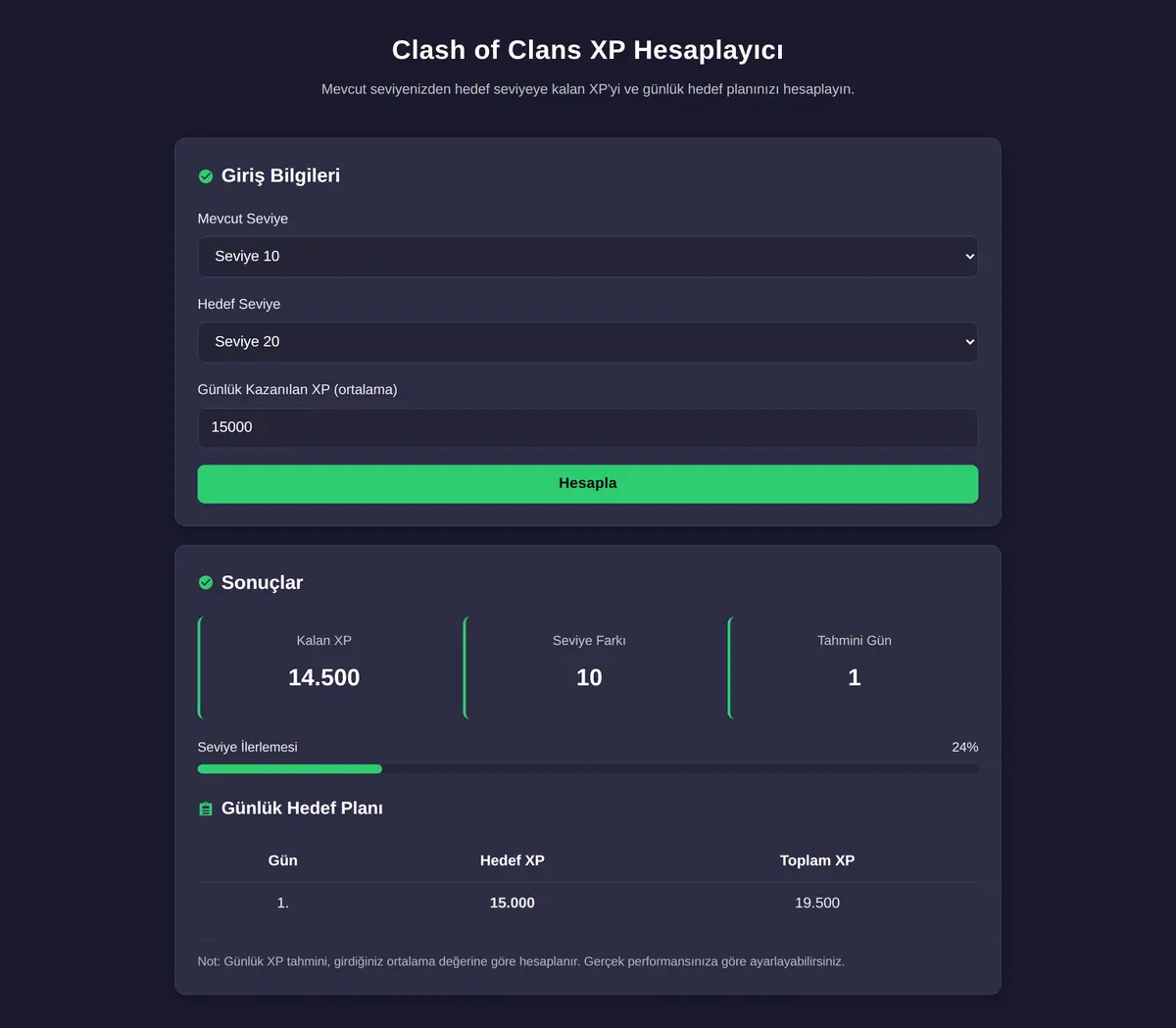Screen dimensions: 1176x1028
Task: Open the Hedef Seviye dropdown
Action: pos(588,342)
